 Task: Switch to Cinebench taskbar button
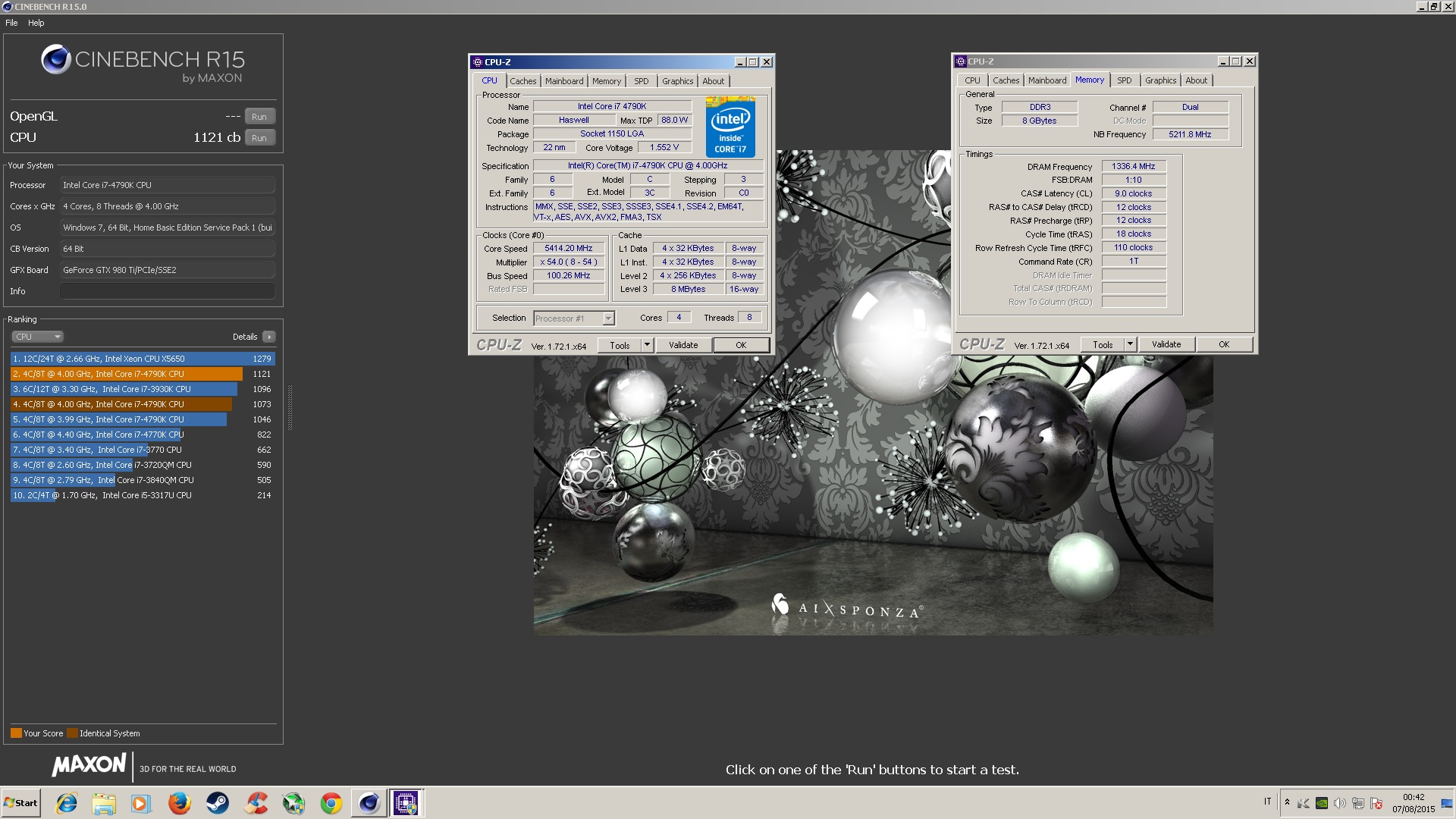(369, 803)
